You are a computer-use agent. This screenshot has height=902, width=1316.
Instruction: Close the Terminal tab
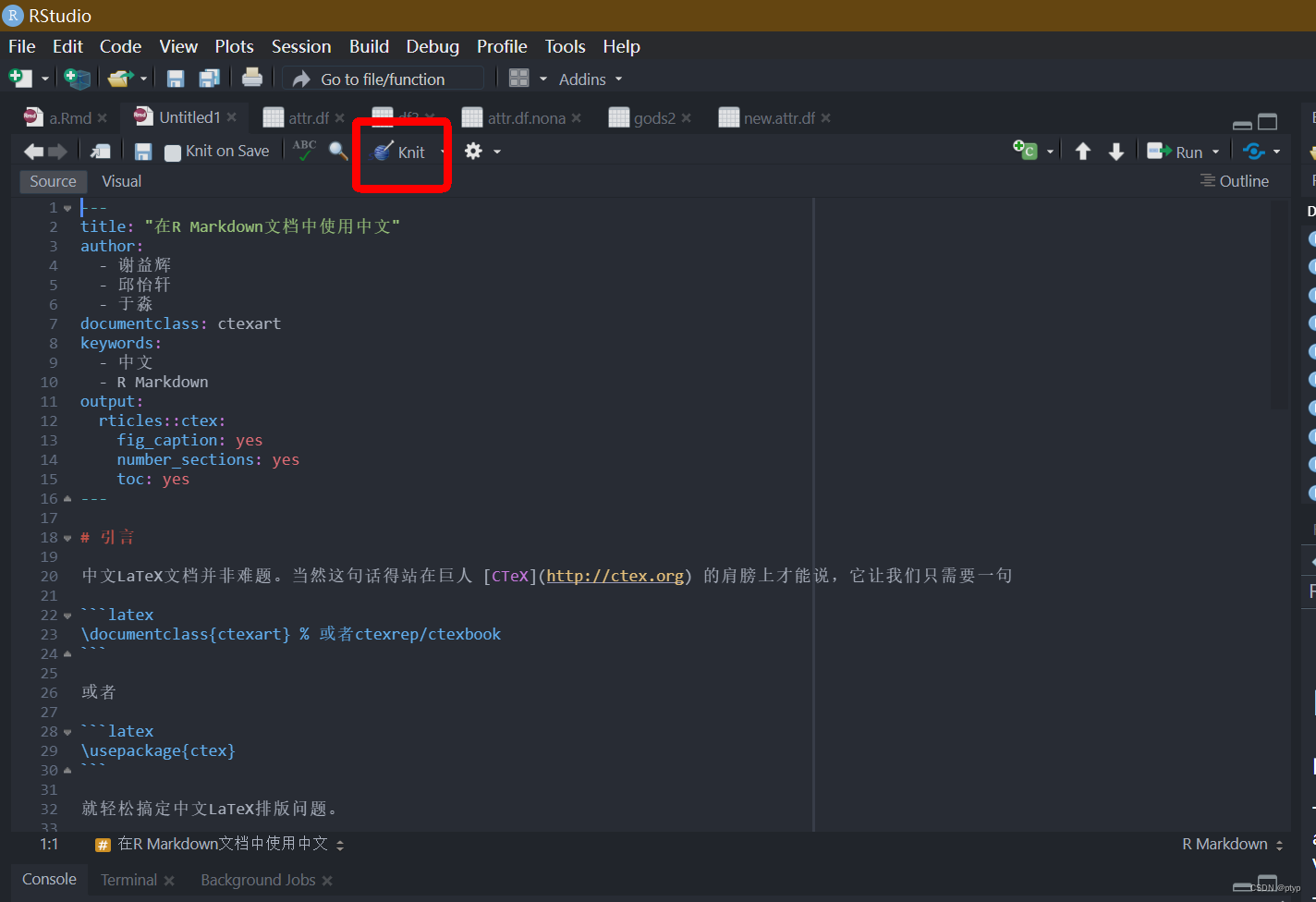coord(168,881)
